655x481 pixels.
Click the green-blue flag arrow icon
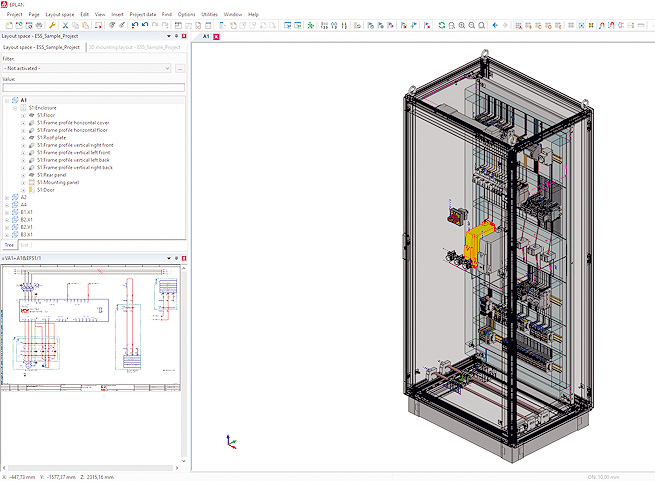coord(414,25)
